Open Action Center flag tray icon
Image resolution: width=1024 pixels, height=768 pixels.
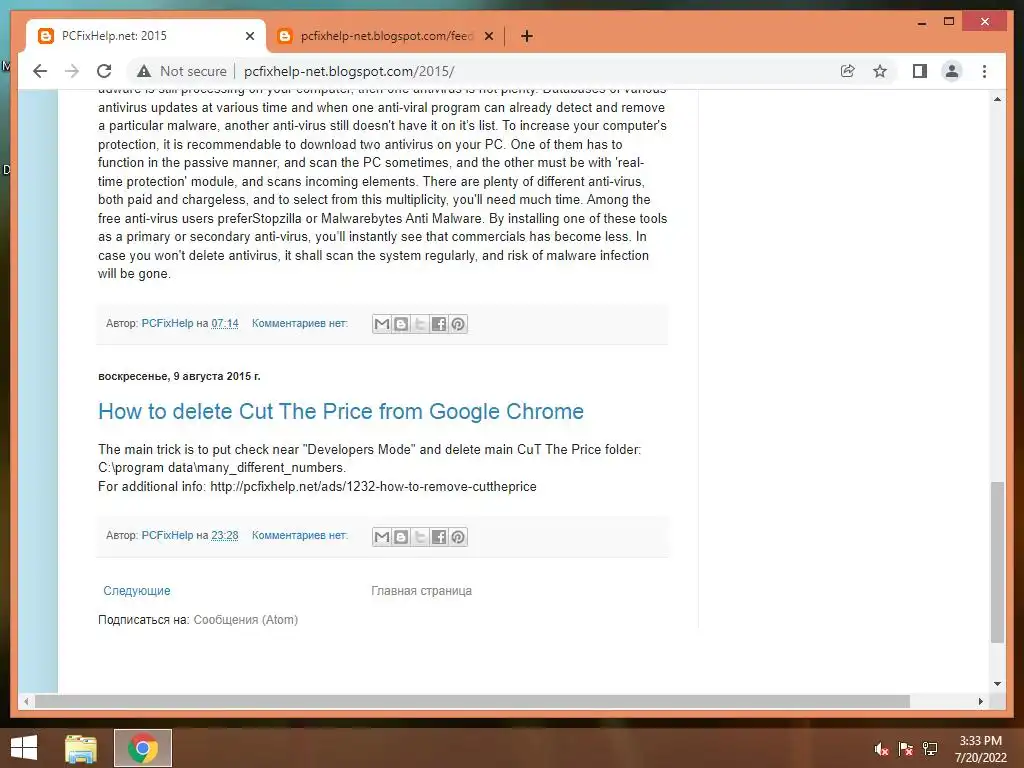pos(906,749)
